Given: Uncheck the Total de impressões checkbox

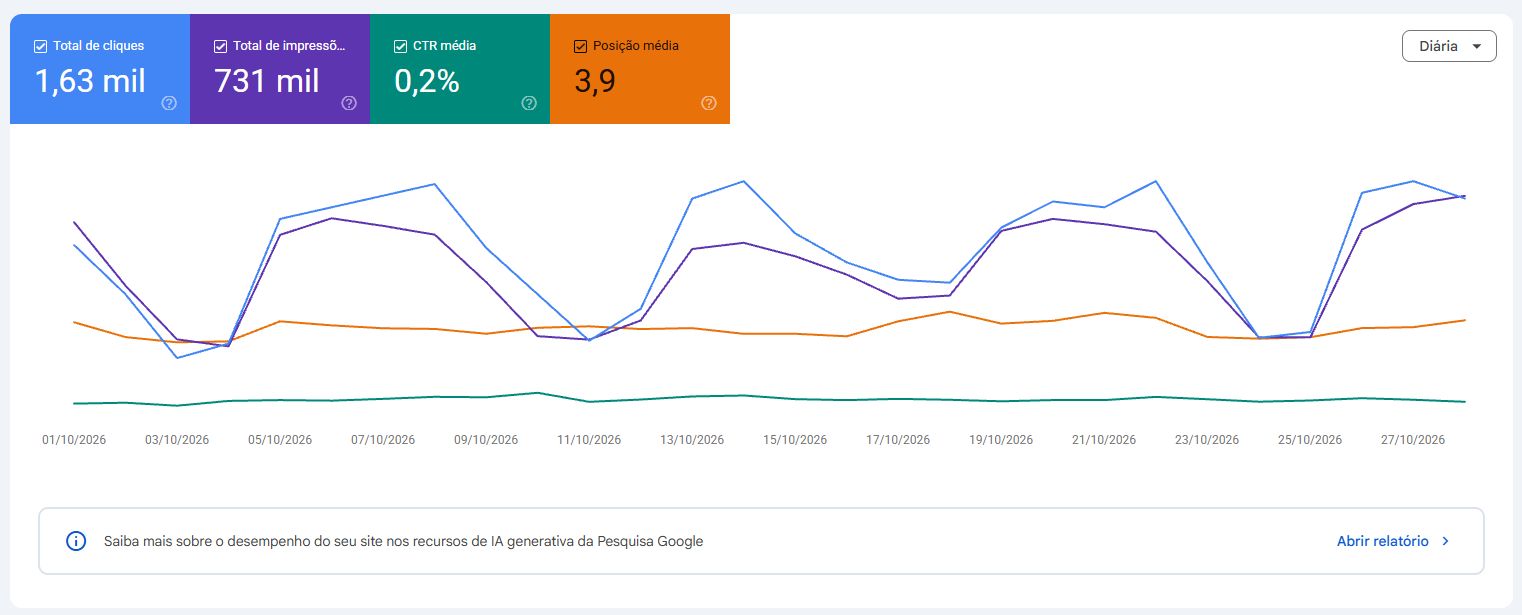Looking at the screenshot, I should [x=220, y=46].
